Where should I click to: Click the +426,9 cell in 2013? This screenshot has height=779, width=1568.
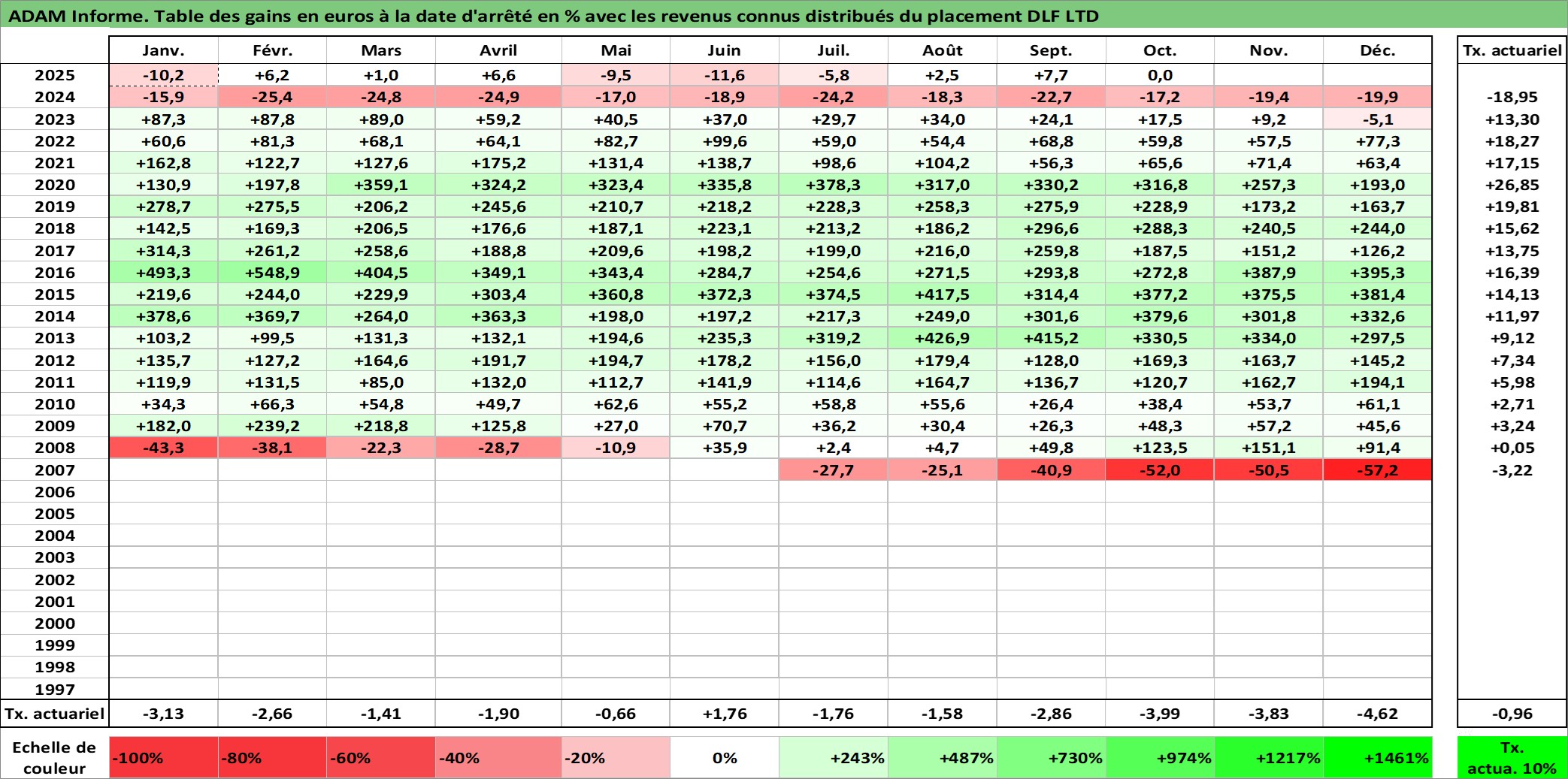(942, 338)
